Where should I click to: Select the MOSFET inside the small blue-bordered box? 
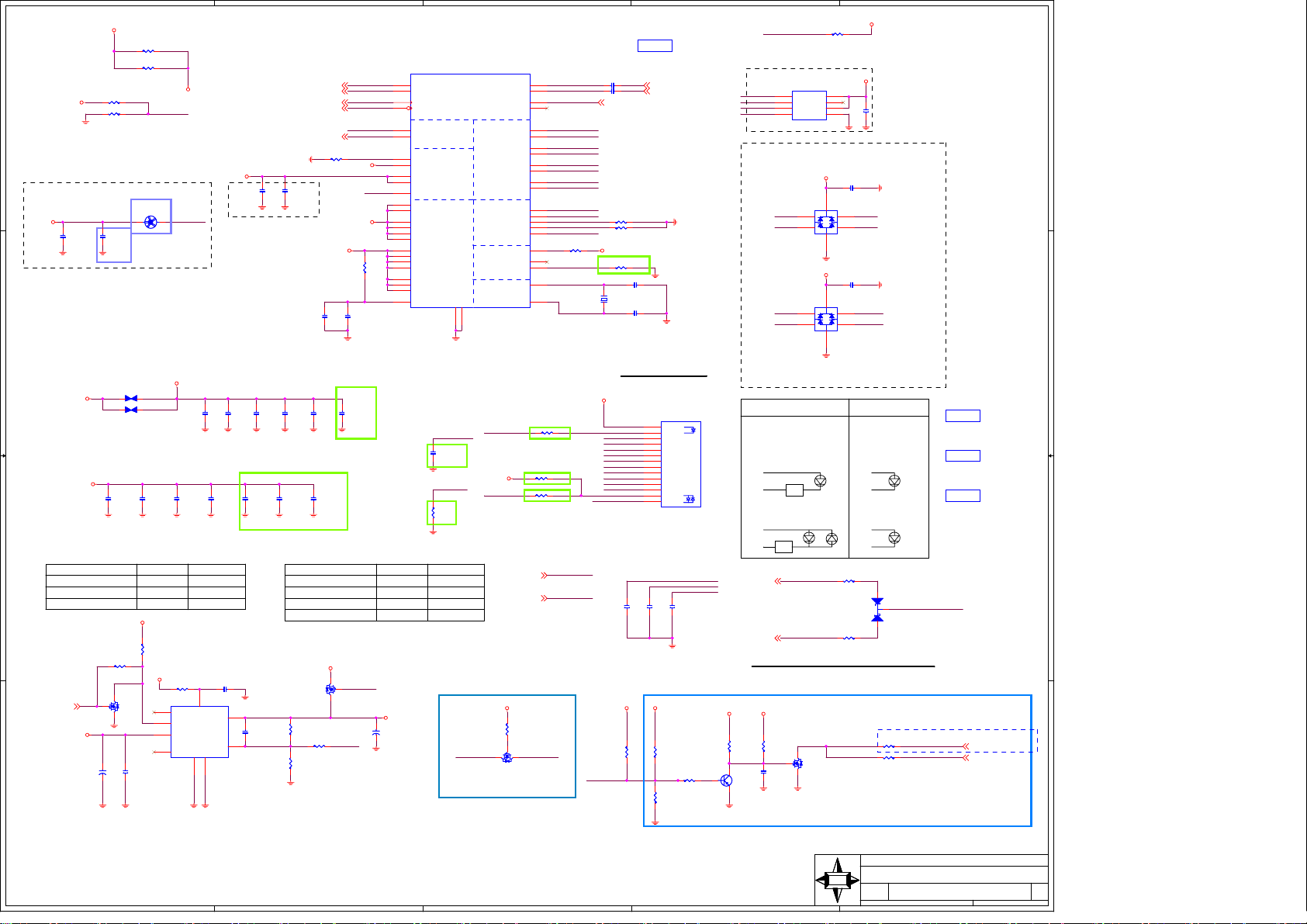pyautogui.click(x=507, y=757)
